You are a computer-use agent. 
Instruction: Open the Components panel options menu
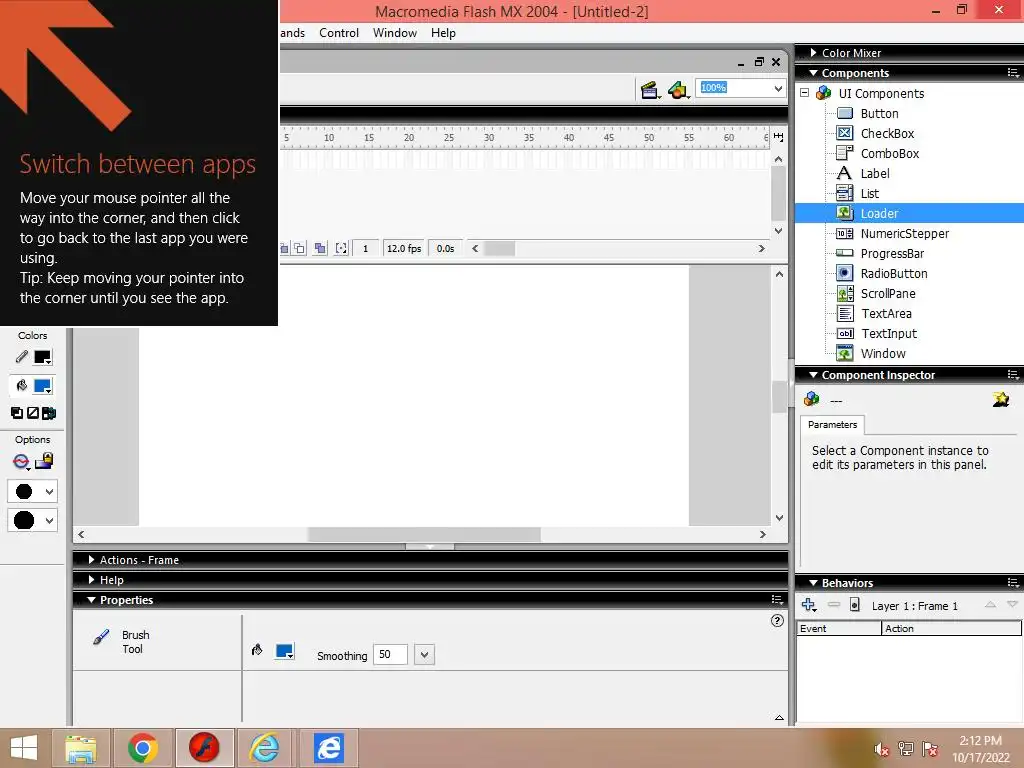click(1013, 72)
